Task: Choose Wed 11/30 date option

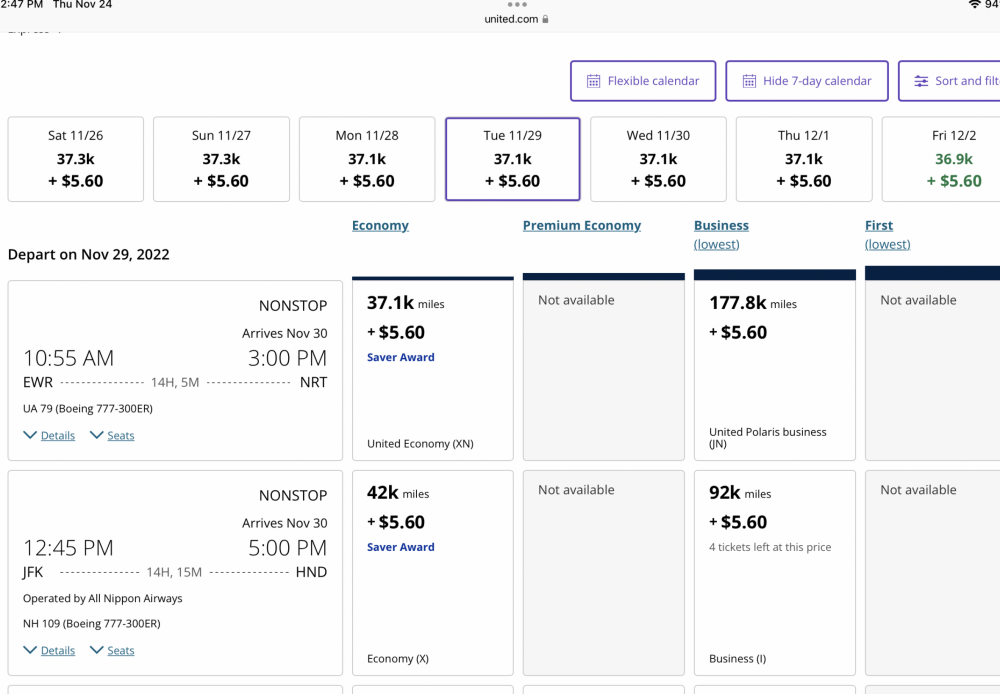Action: [x=658, y=159]
